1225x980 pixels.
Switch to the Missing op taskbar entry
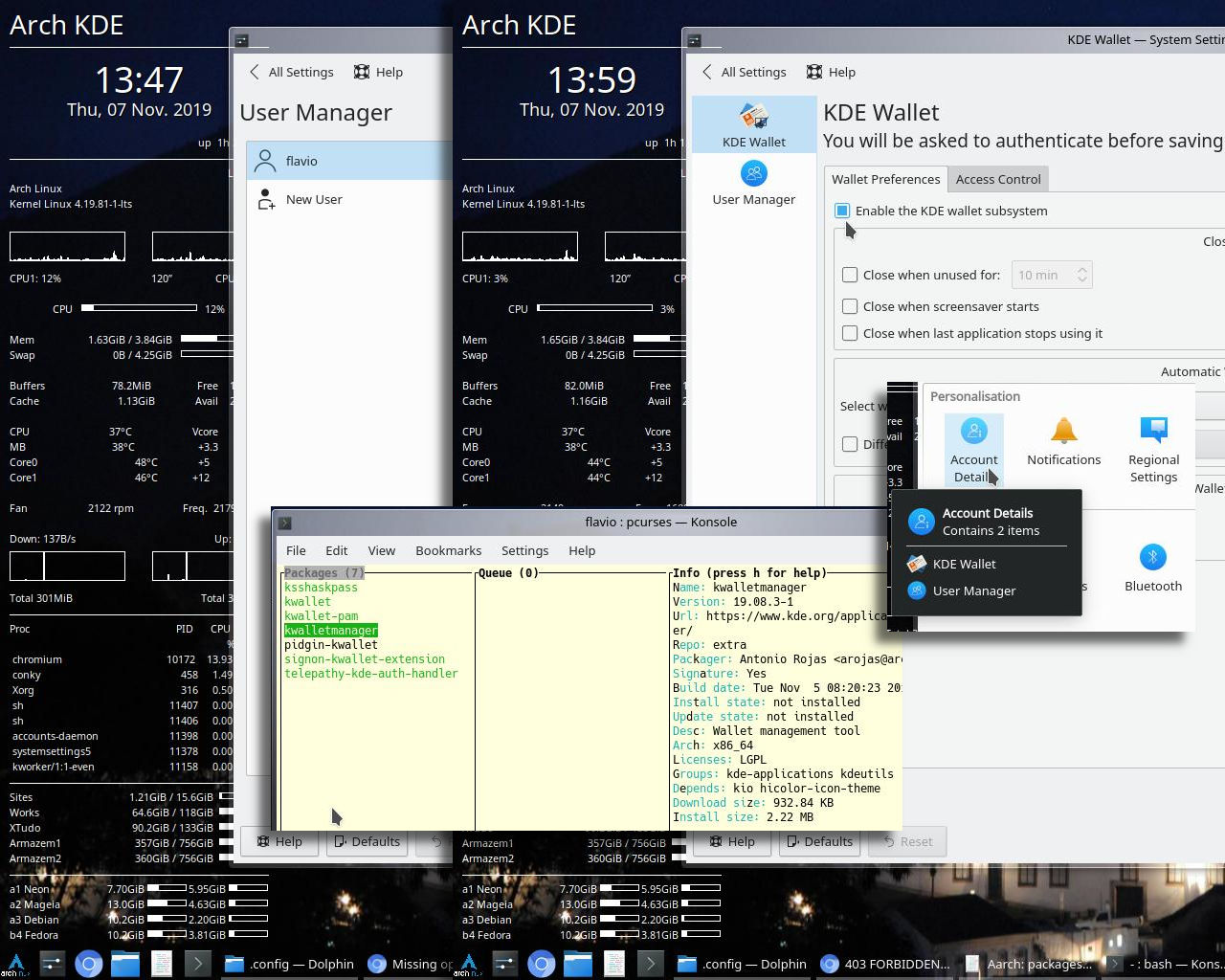[x=410, y=964]
